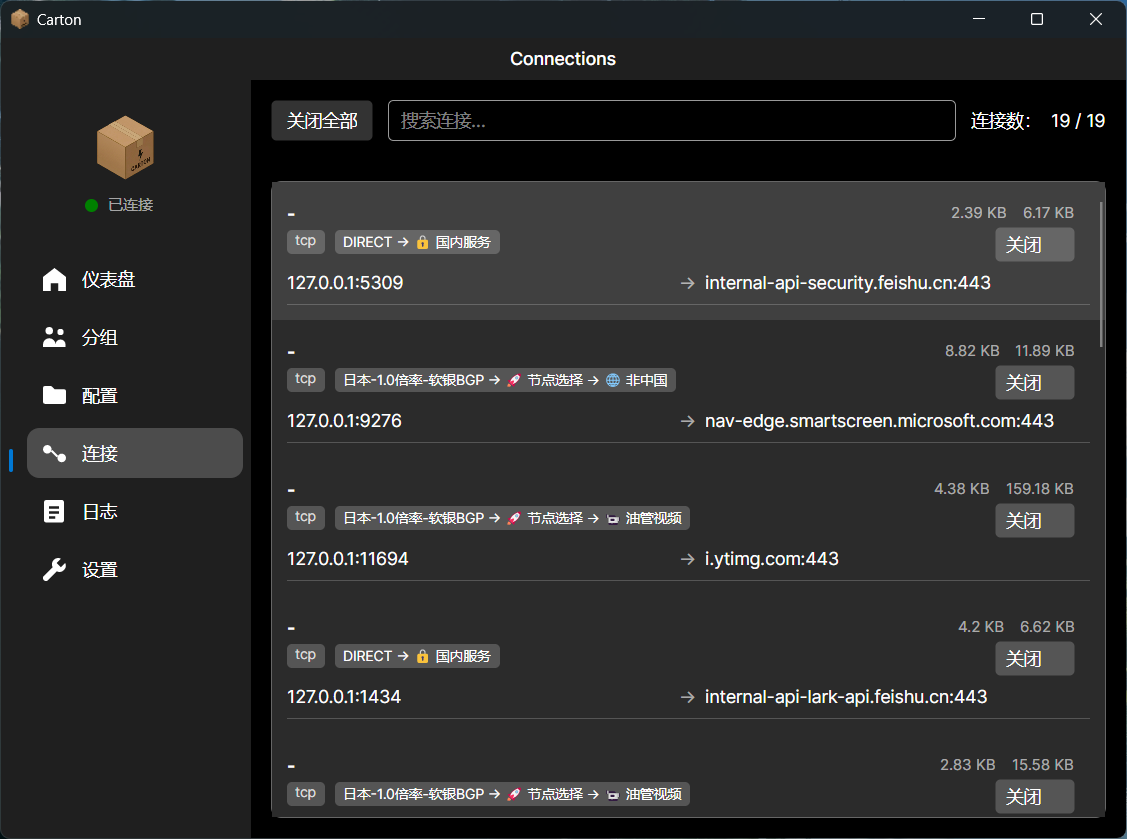The height and width of the screenshot is (839, 1127).
Task: Click destination nav-edge.smartscreen.microsoft.com:443
Action: (879, 421)
